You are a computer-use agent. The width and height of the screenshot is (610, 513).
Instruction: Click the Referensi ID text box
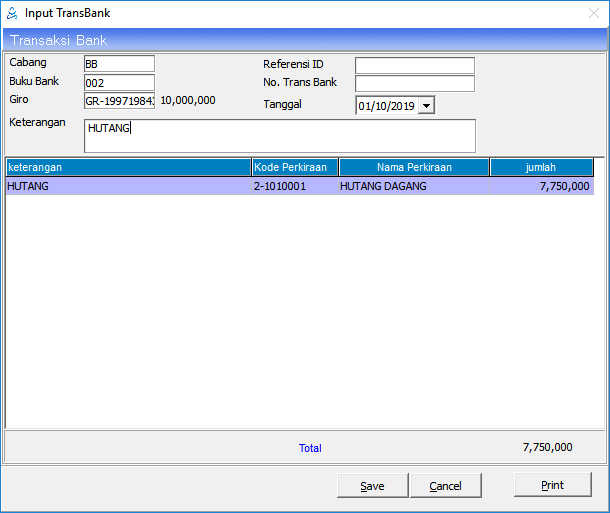pyautogui.click(x=414, y=65)
